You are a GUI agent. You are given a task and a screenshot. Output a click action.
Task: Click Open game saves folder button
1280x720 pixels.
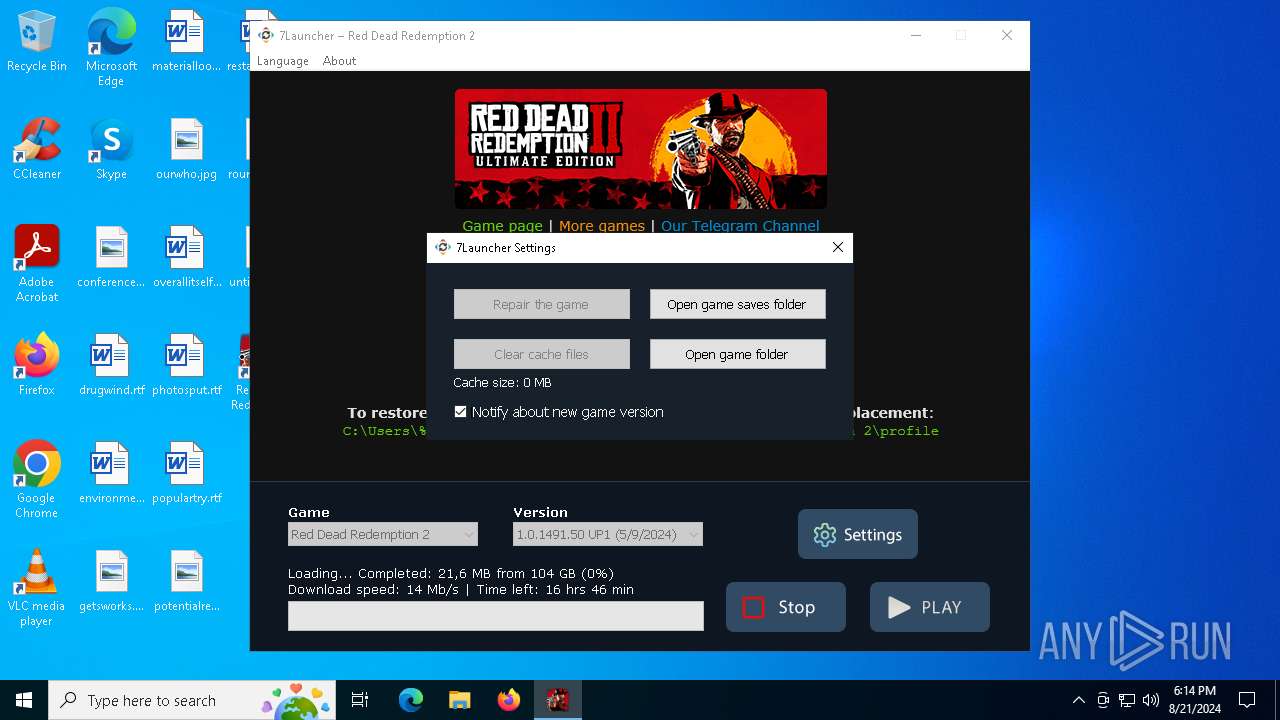tap(738, 304)
